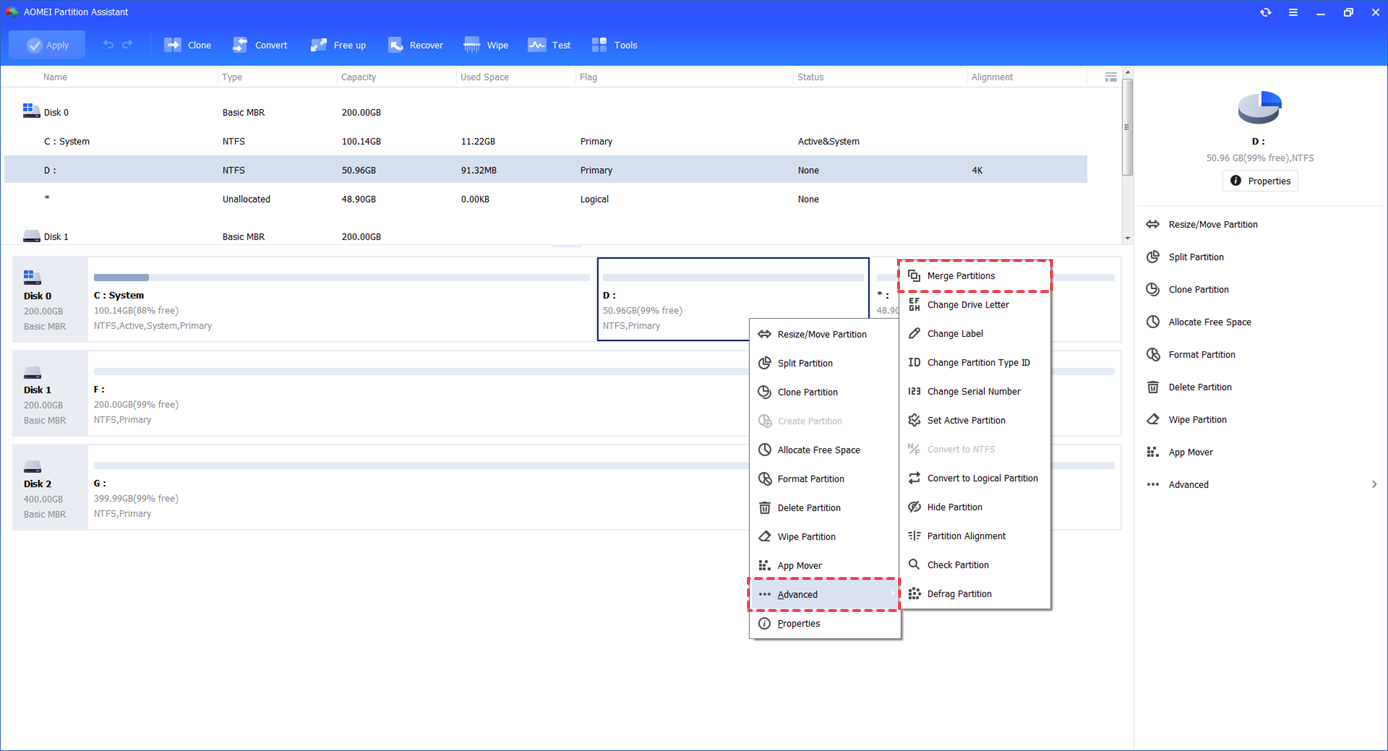Click the refresh icon in title bar

coord(1266,12)
